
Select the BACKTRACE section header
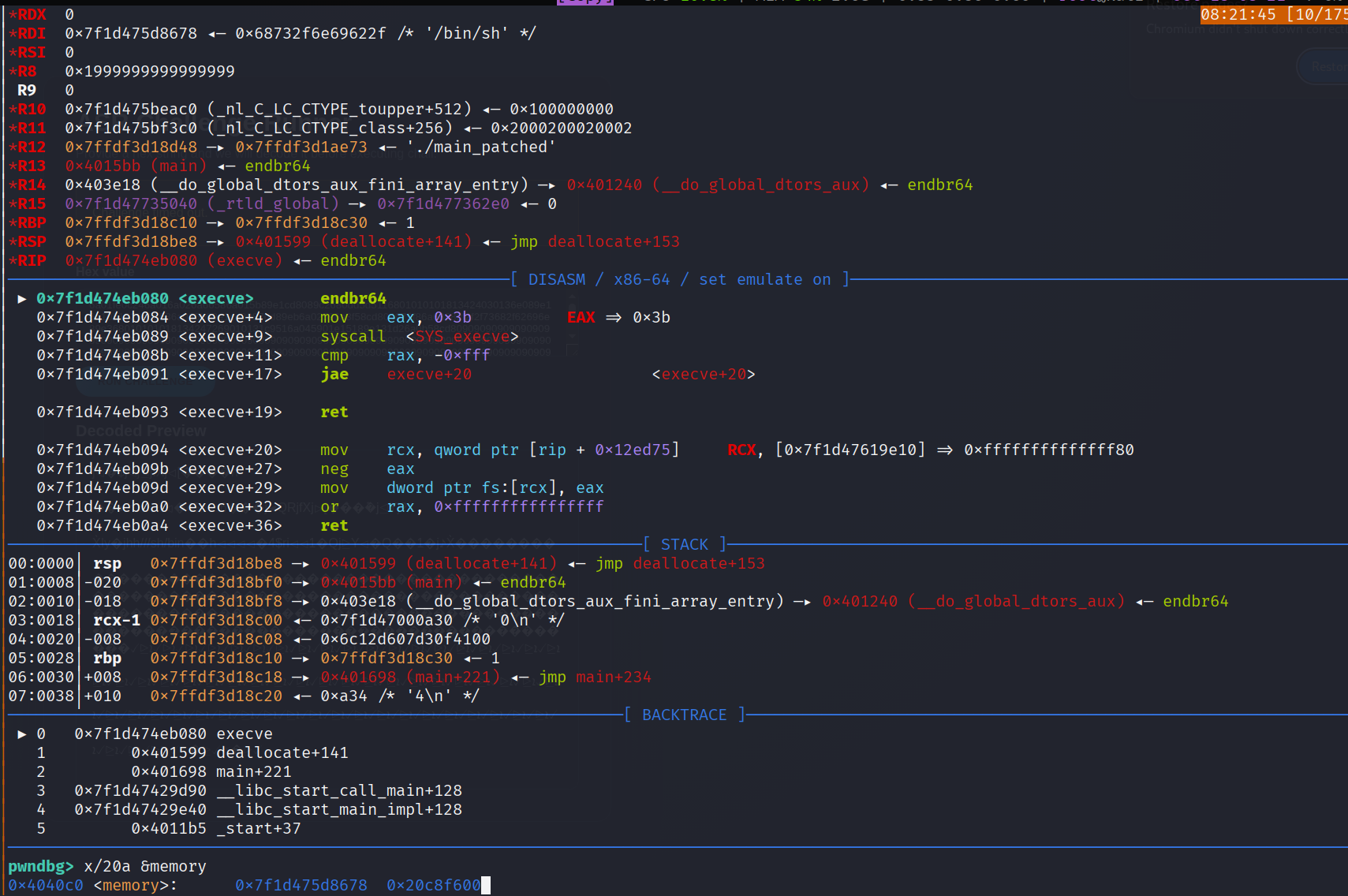pyautogui.click(x=684, y=715)
